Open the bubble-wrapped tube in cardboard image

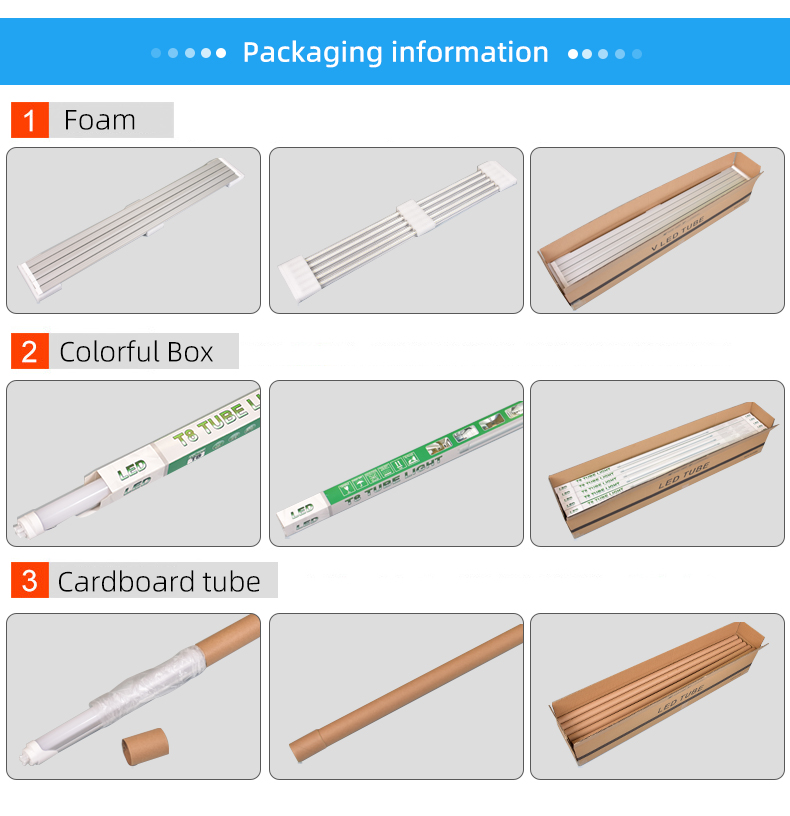coord(133,696)
